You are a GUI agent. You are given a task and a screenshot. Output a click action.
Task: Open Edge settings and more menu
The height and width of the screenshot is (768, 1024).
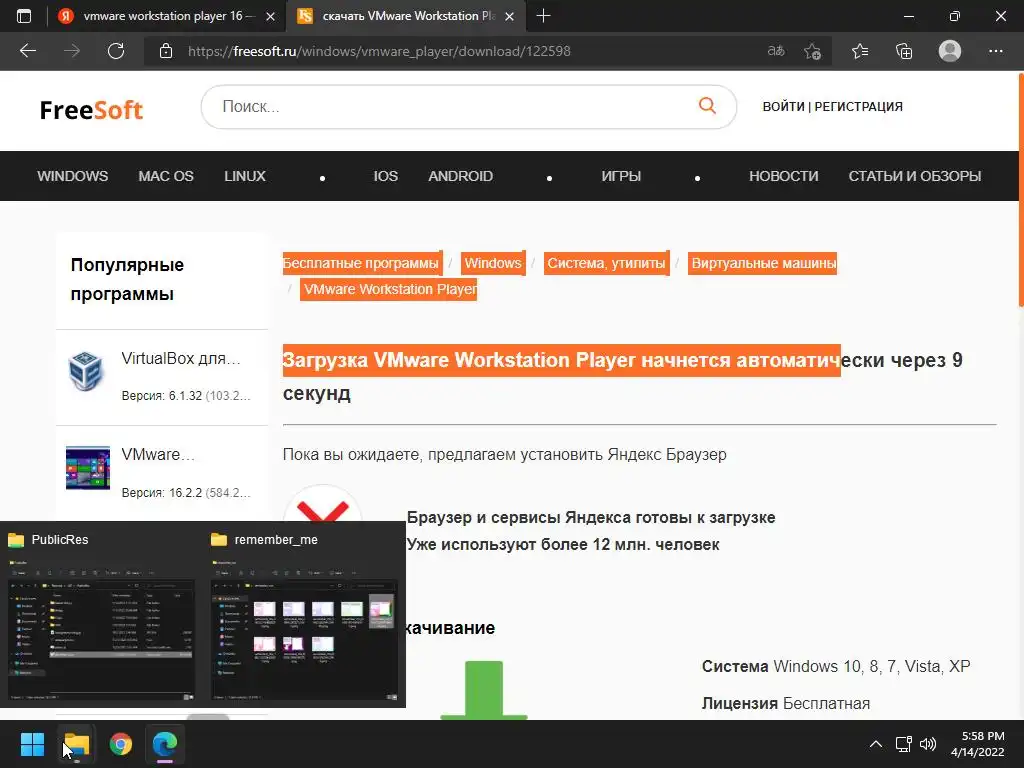[x=995, y=51]
